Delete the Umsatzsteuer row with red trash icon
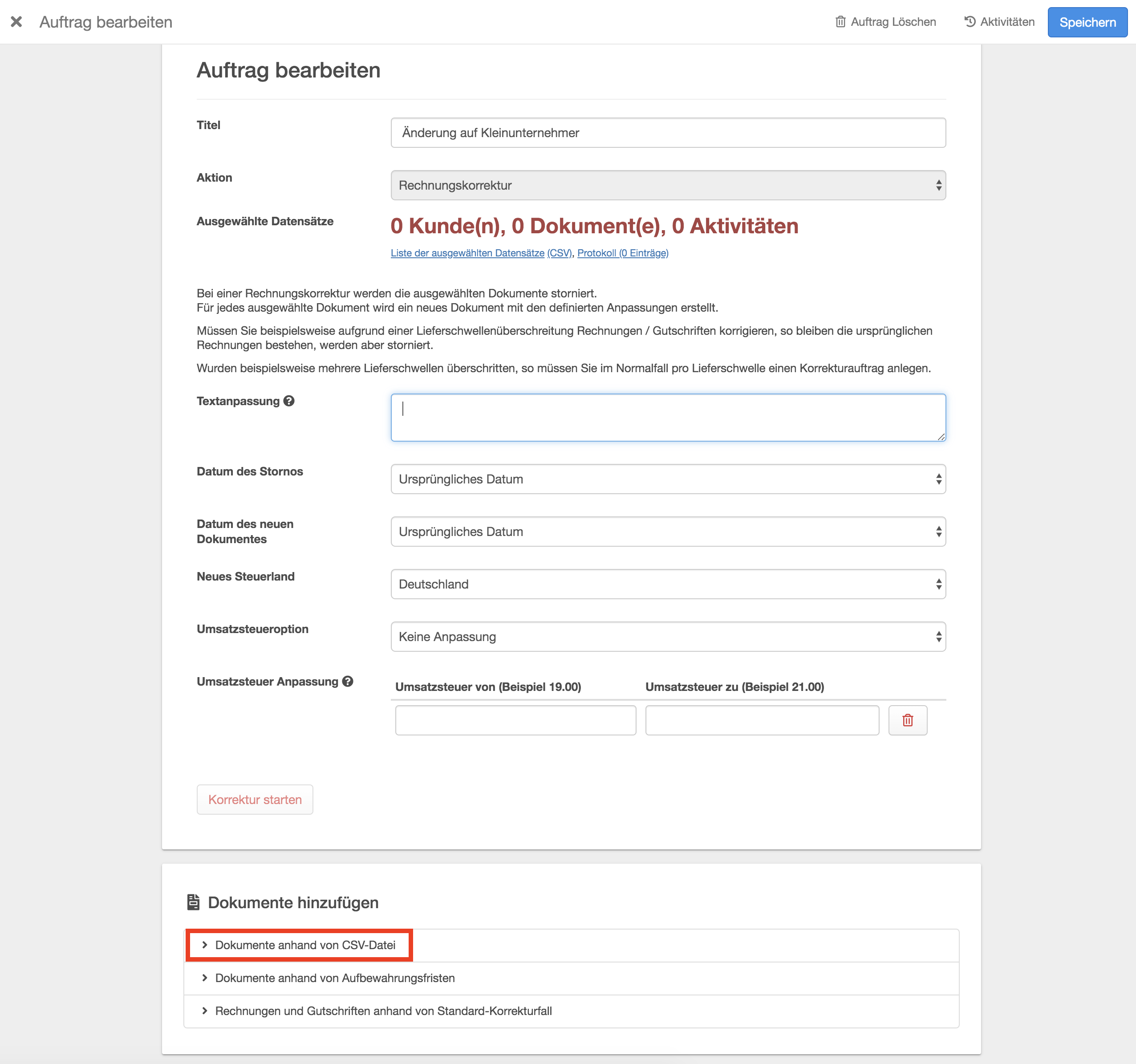Viewport: 1136px width, 1064px height. tap(908, 720)
